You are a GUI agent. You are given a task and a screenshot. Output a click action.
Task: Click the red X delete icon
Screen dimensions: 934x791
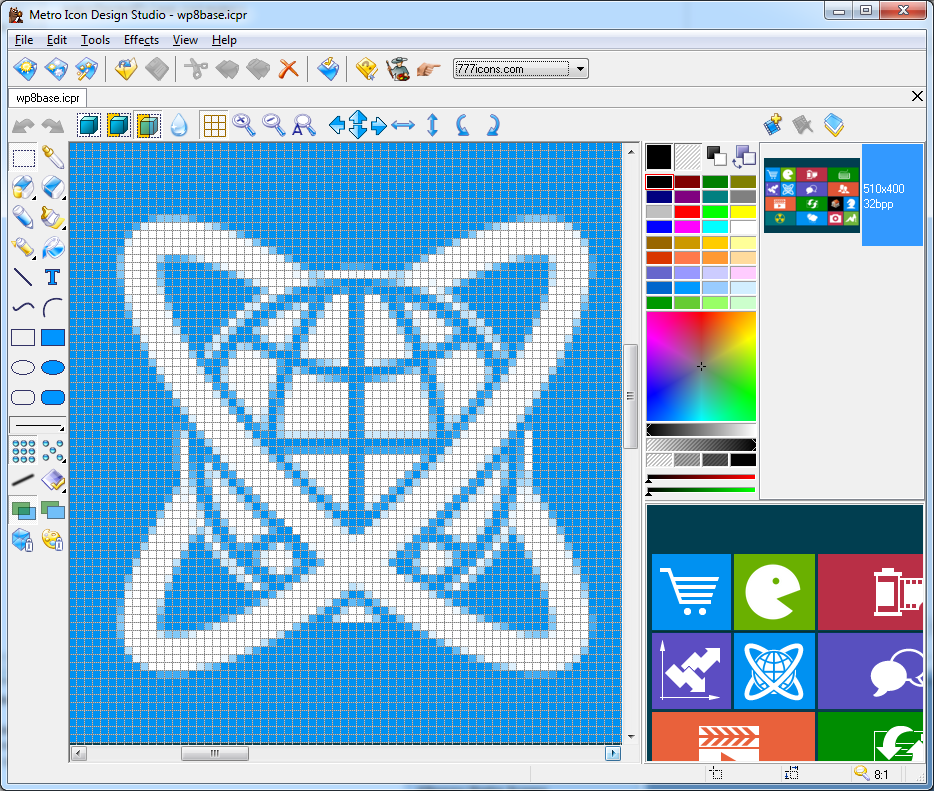click(x=289, y=68)
